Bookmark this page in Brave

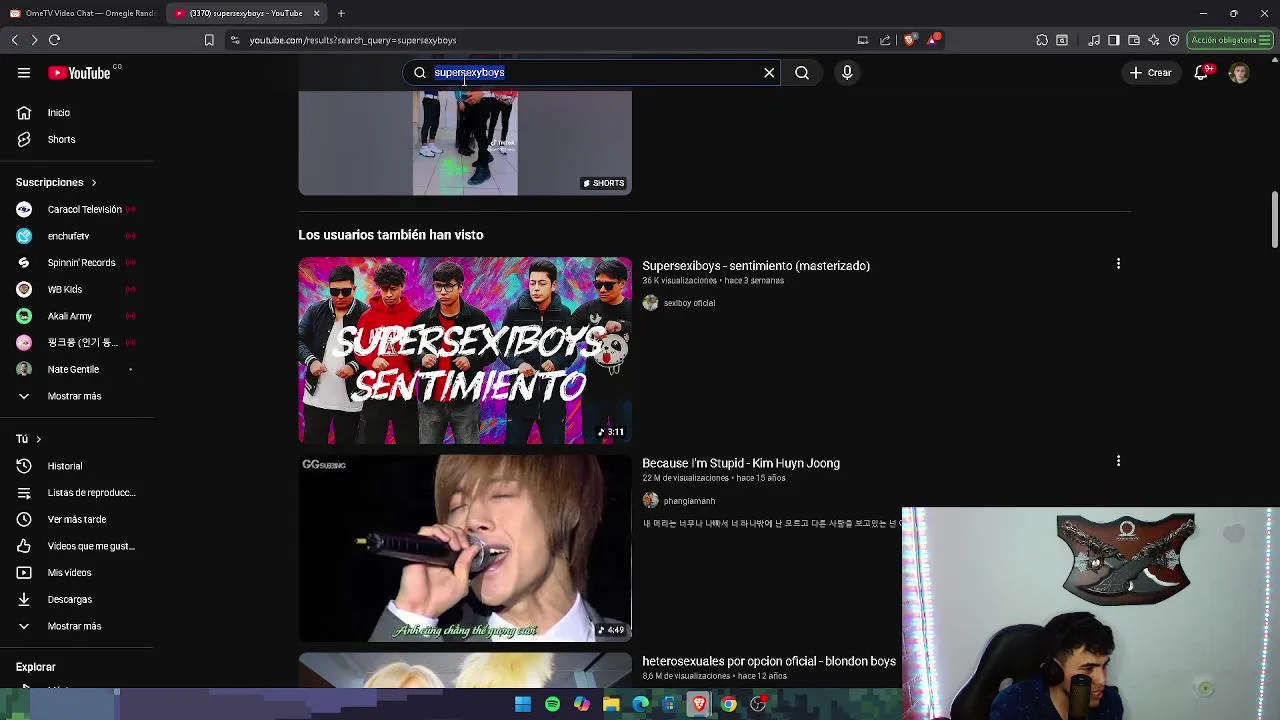point(209,40)
